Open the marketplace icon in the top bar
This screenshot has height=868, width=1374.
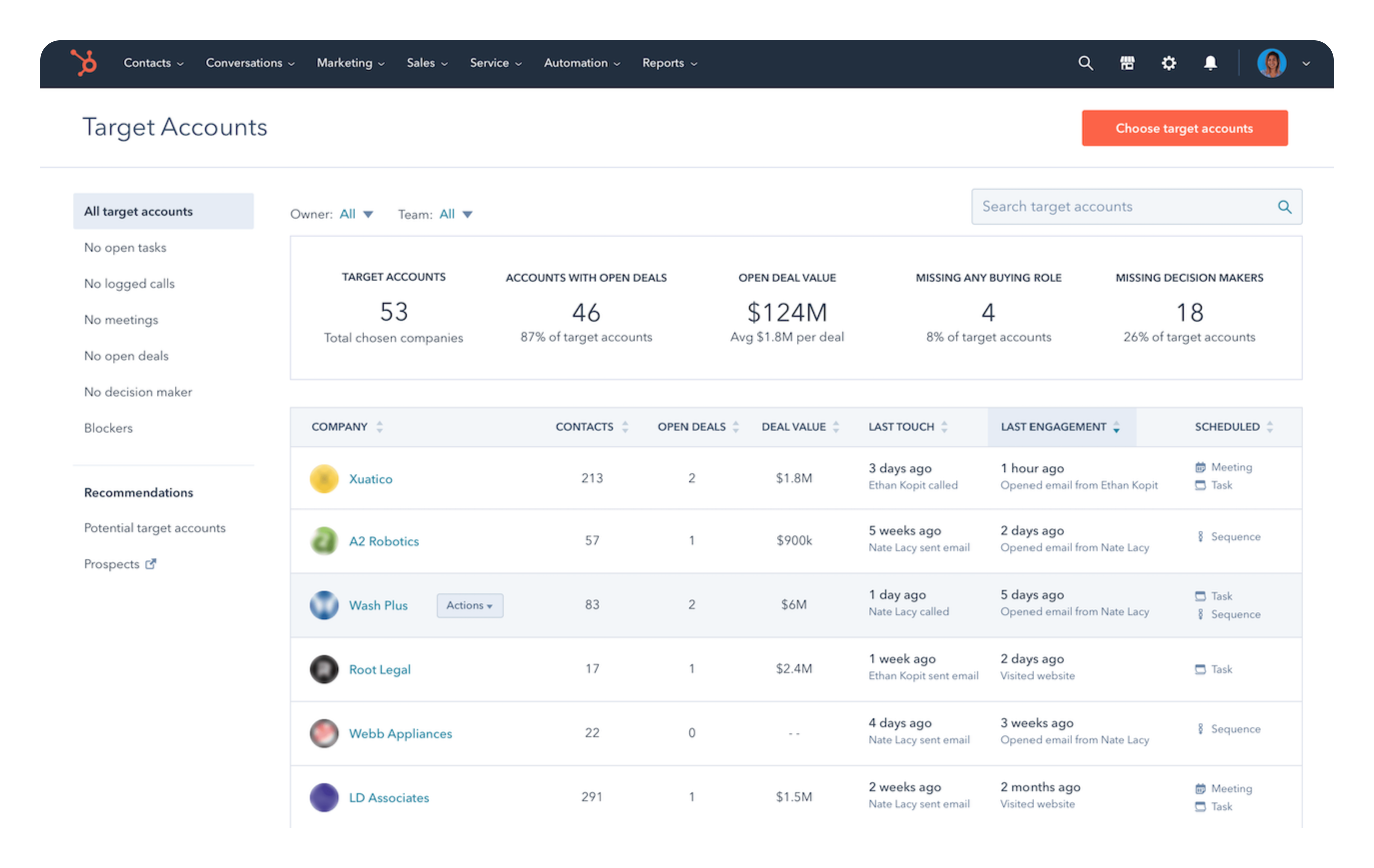click(x=1127, y=63)
